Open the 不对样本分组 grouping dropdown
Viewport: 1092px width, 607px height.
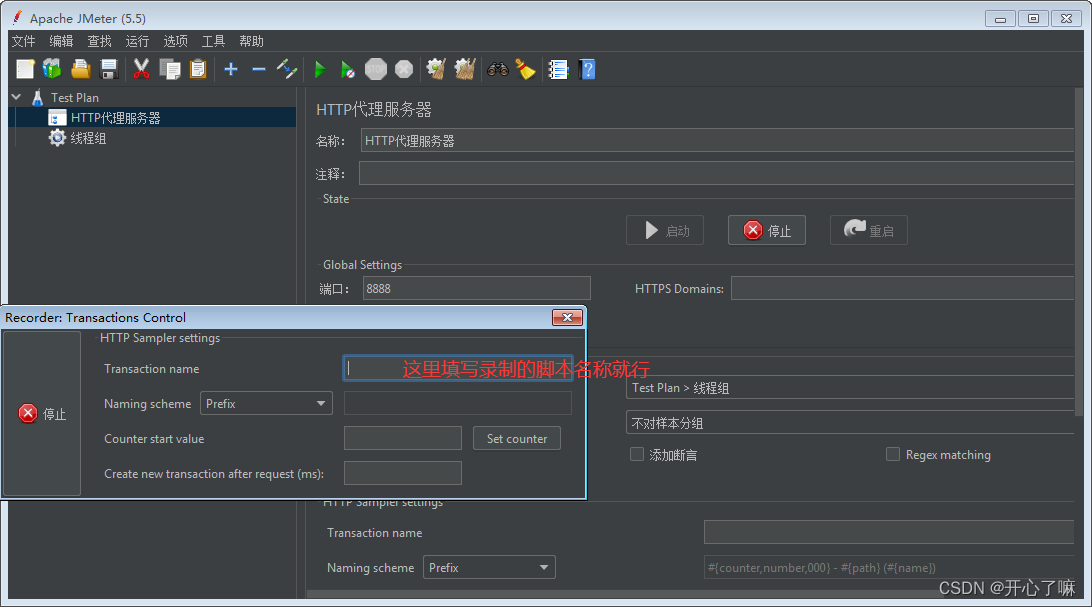[x=850, y=423]
